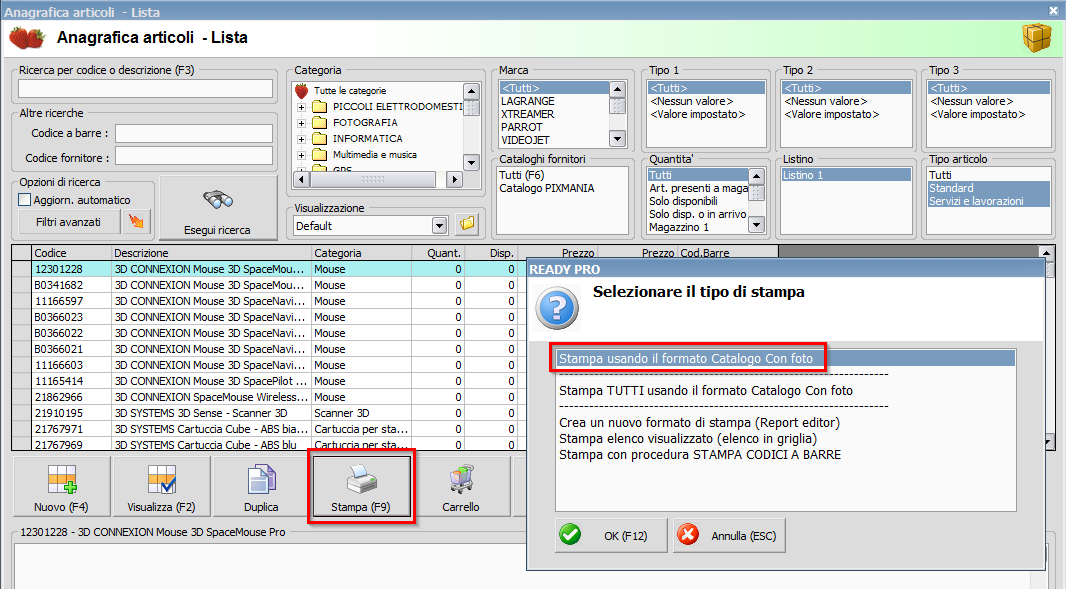Click the Marca list scroll-down arrow
The width and height of the screenshot is (1066, 589).
[x=617, y=139]
